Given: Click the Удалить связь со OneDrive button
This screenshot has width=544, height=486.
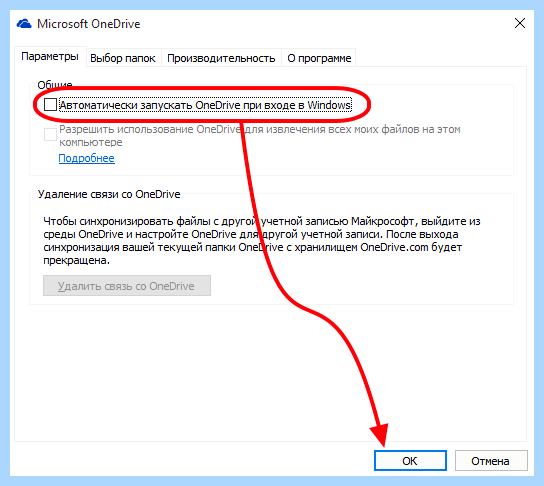Looking at the screenshot, I should [127, 285].
